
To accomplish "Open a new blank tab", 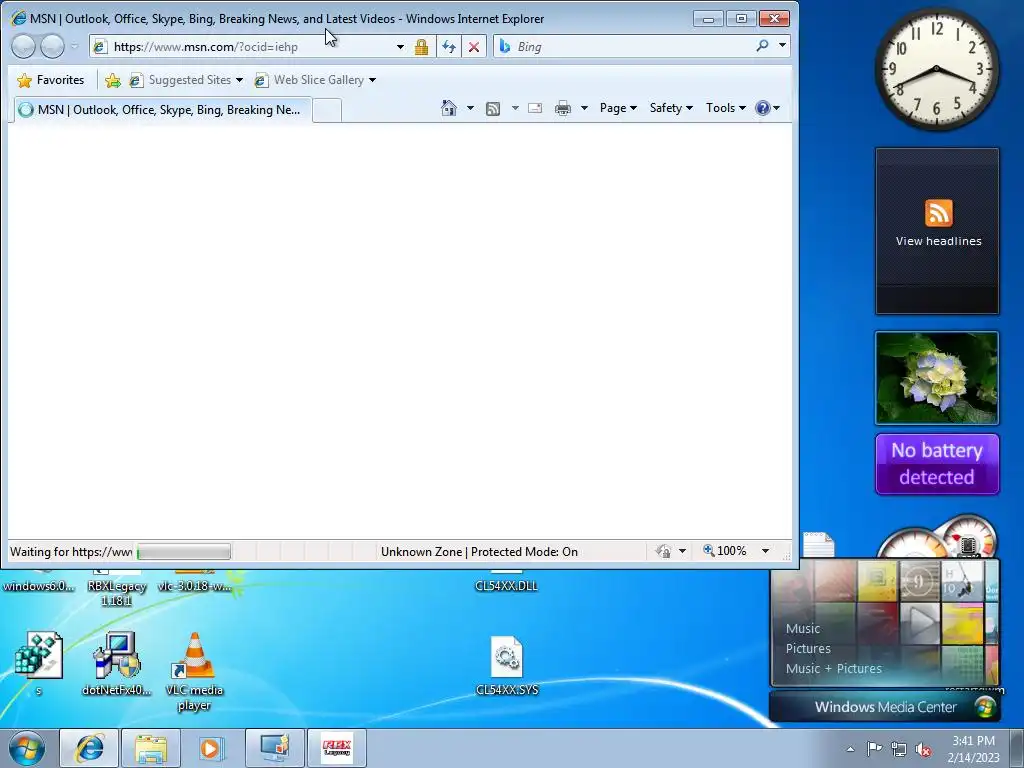I will coord(327,110).
